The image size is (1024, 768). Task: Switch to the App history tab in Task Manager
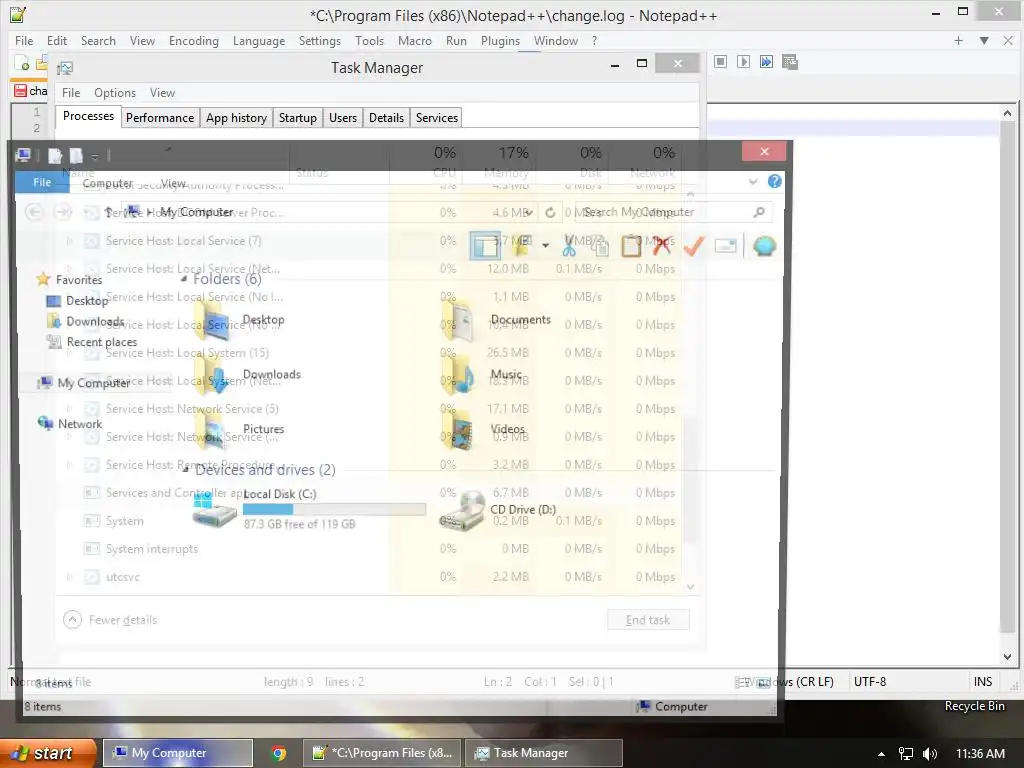click(x=236, y=118)
